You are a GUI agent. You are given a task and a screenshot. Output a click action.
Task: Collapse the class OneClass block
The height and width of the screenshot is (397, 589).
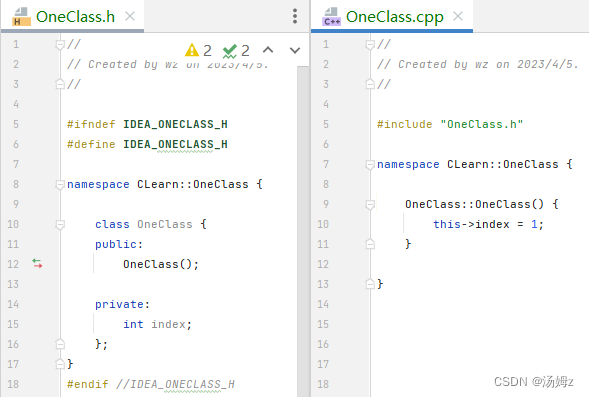coord(60,224)
